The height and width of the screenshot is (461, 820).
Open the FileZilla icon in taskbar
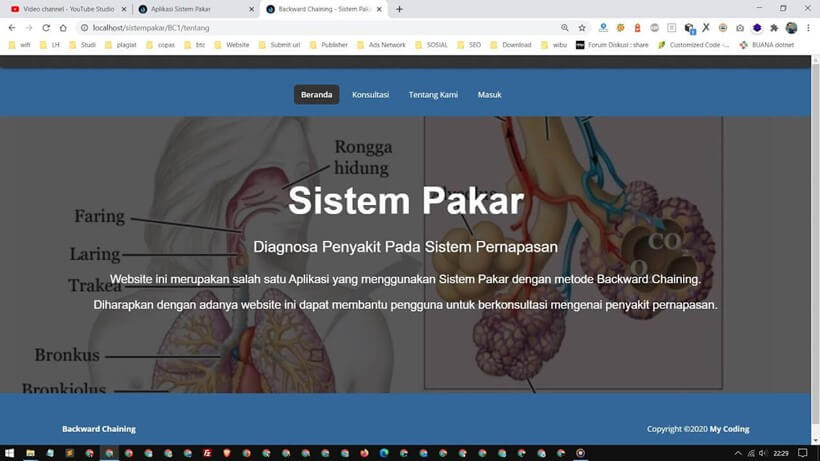206,453
